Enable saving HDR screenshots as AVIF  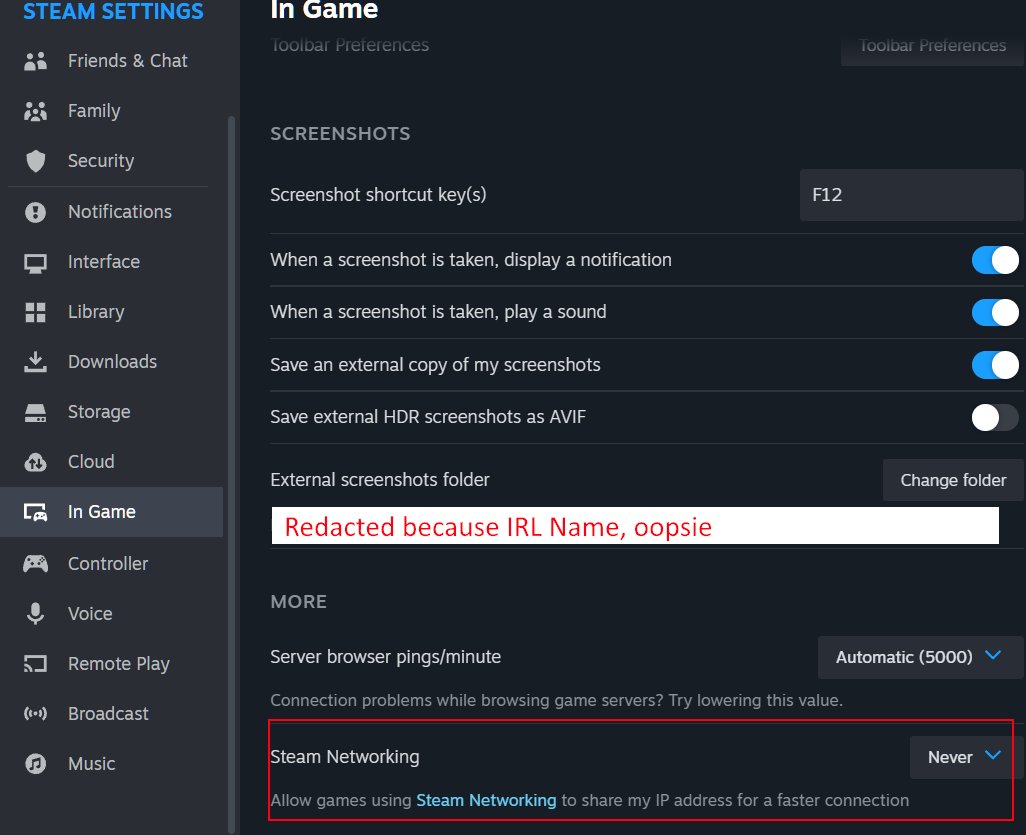pos(995,417)
